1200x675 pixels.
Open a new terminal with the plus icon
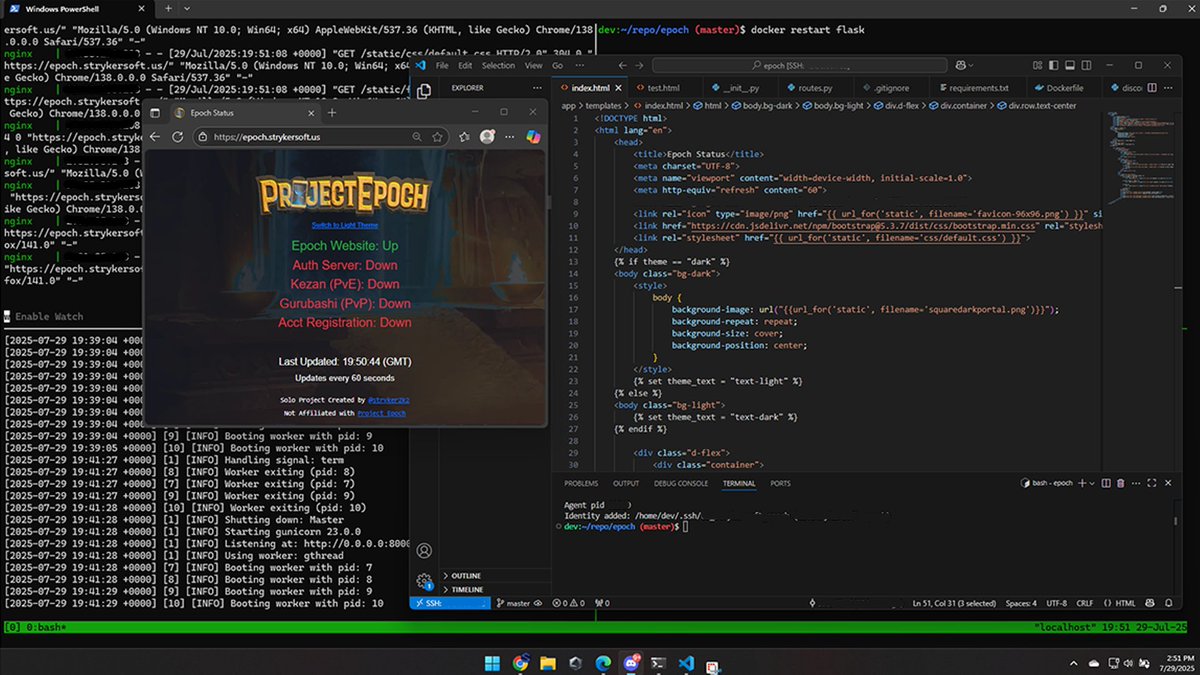[x=1082, y=483]
